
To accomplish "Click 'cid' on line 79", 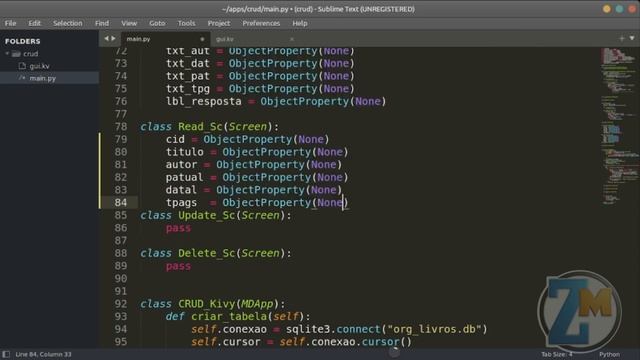I will (175, 139).
